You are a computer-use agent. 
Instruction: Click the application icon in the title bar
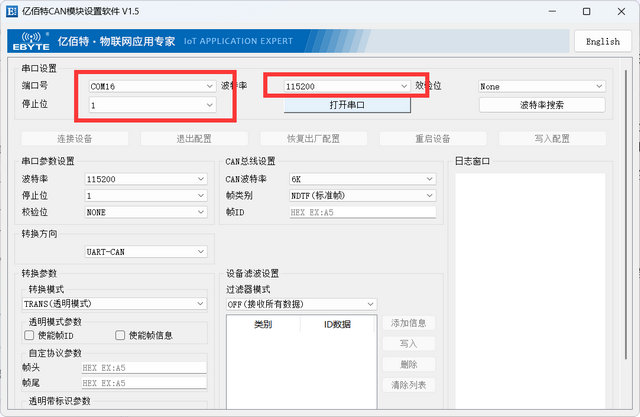pyautogui.click(x=12, y=11)
